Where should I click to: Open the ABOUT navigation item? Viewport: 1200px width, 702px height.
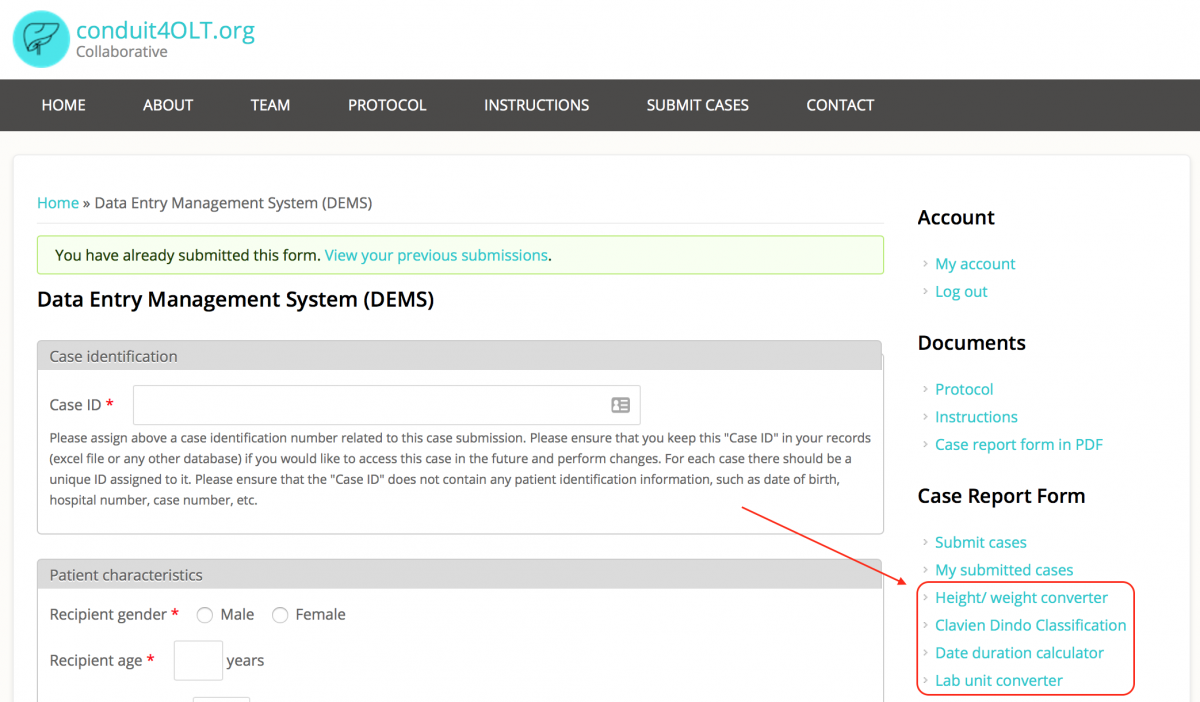(168, 105)
